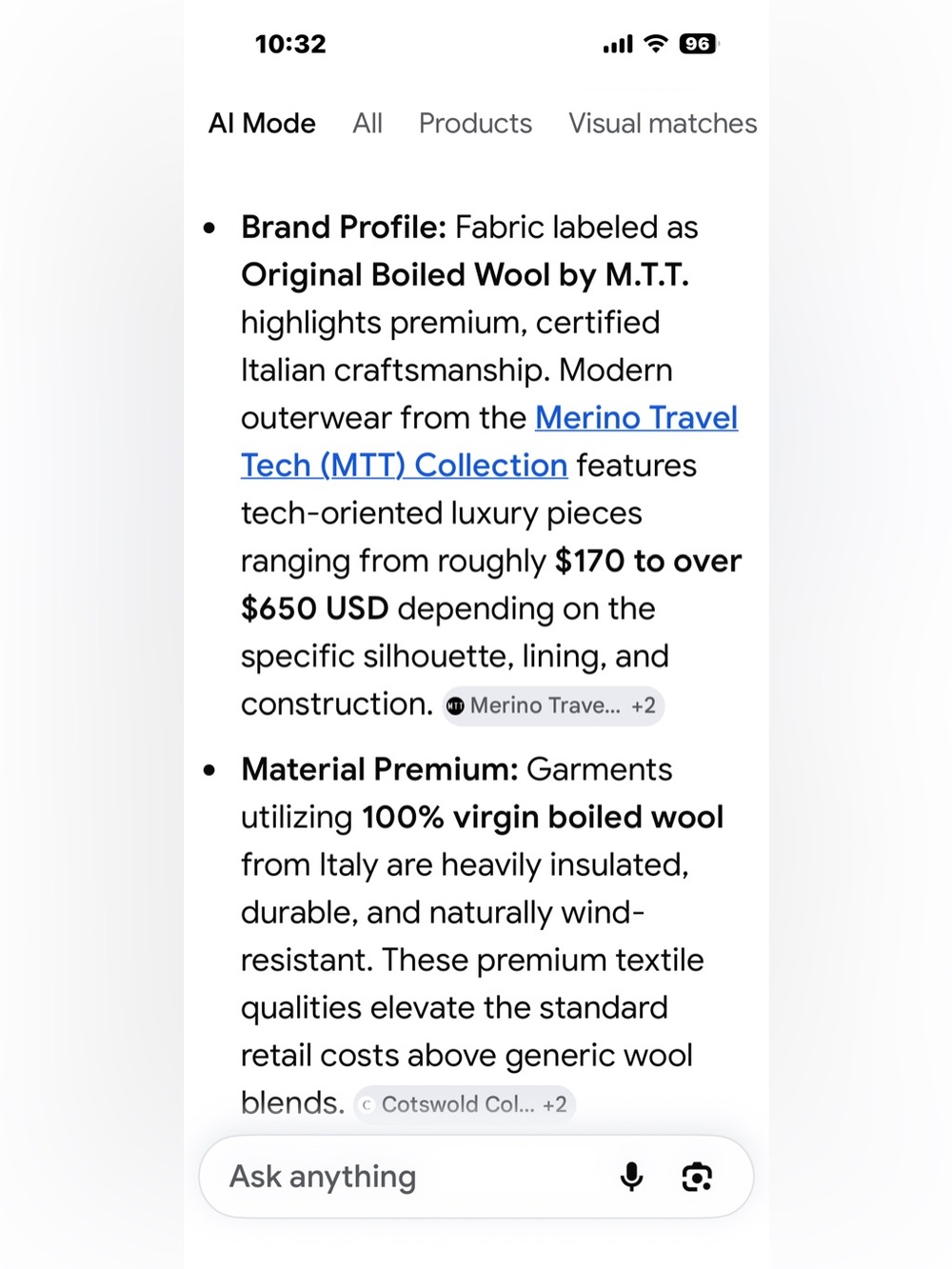
Task: Switch to the AI Mode tab
Action: pyautogui.click(x=262, y=123)
